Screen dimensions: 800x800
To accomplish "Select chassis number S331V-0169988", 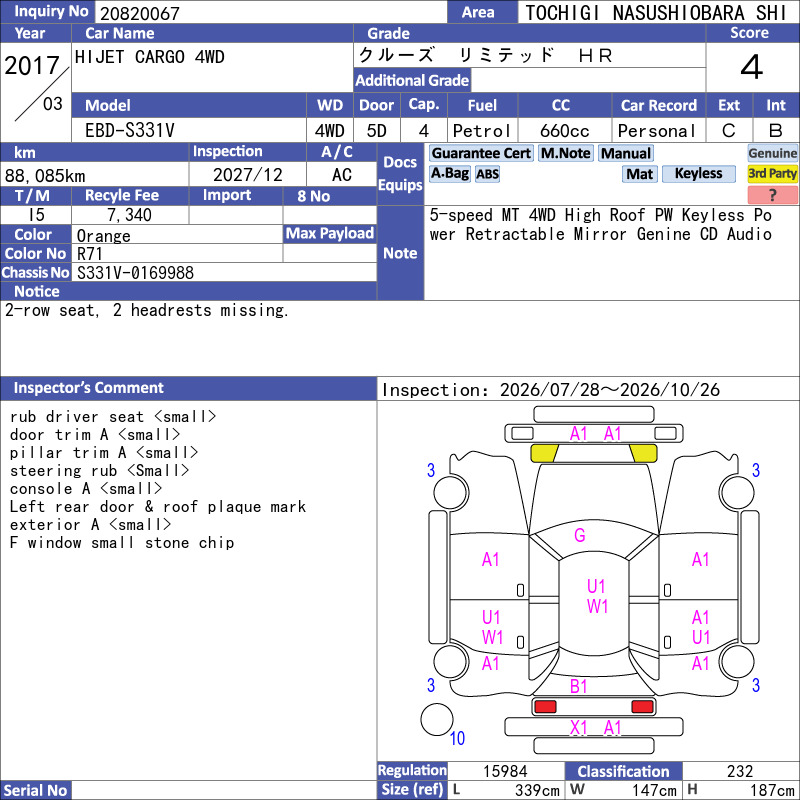I will point(135,272).
